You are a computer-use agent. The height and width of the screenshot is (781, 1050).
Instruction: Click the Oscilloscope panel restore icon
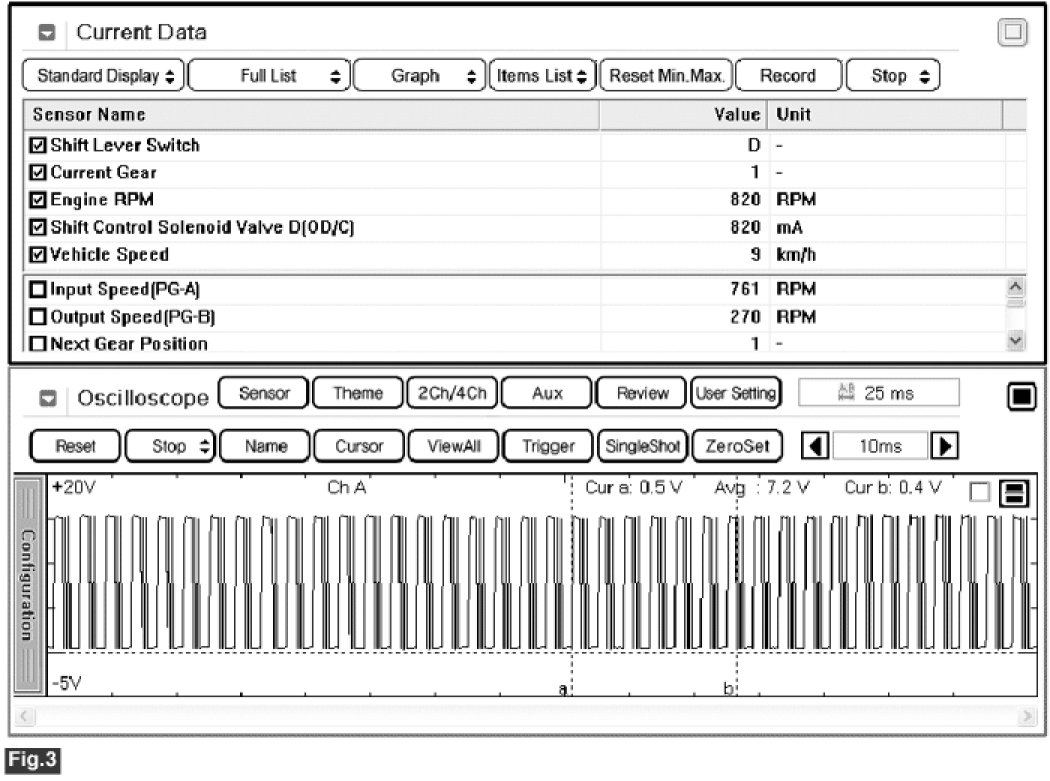point(1020,397)
